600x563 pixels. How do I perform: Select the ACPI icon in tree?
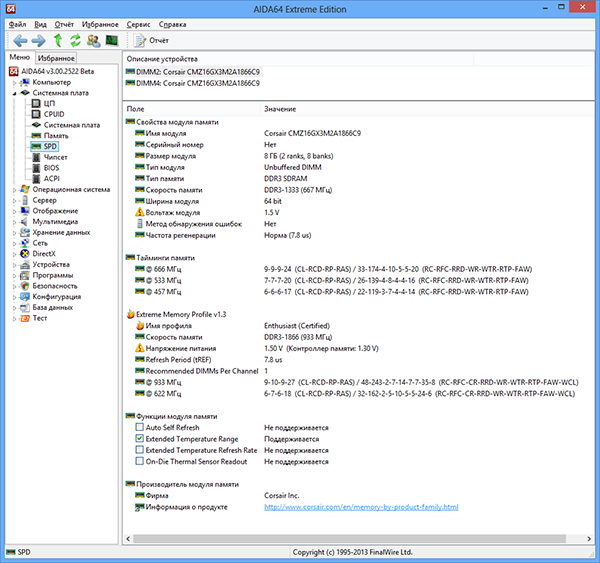36,178
